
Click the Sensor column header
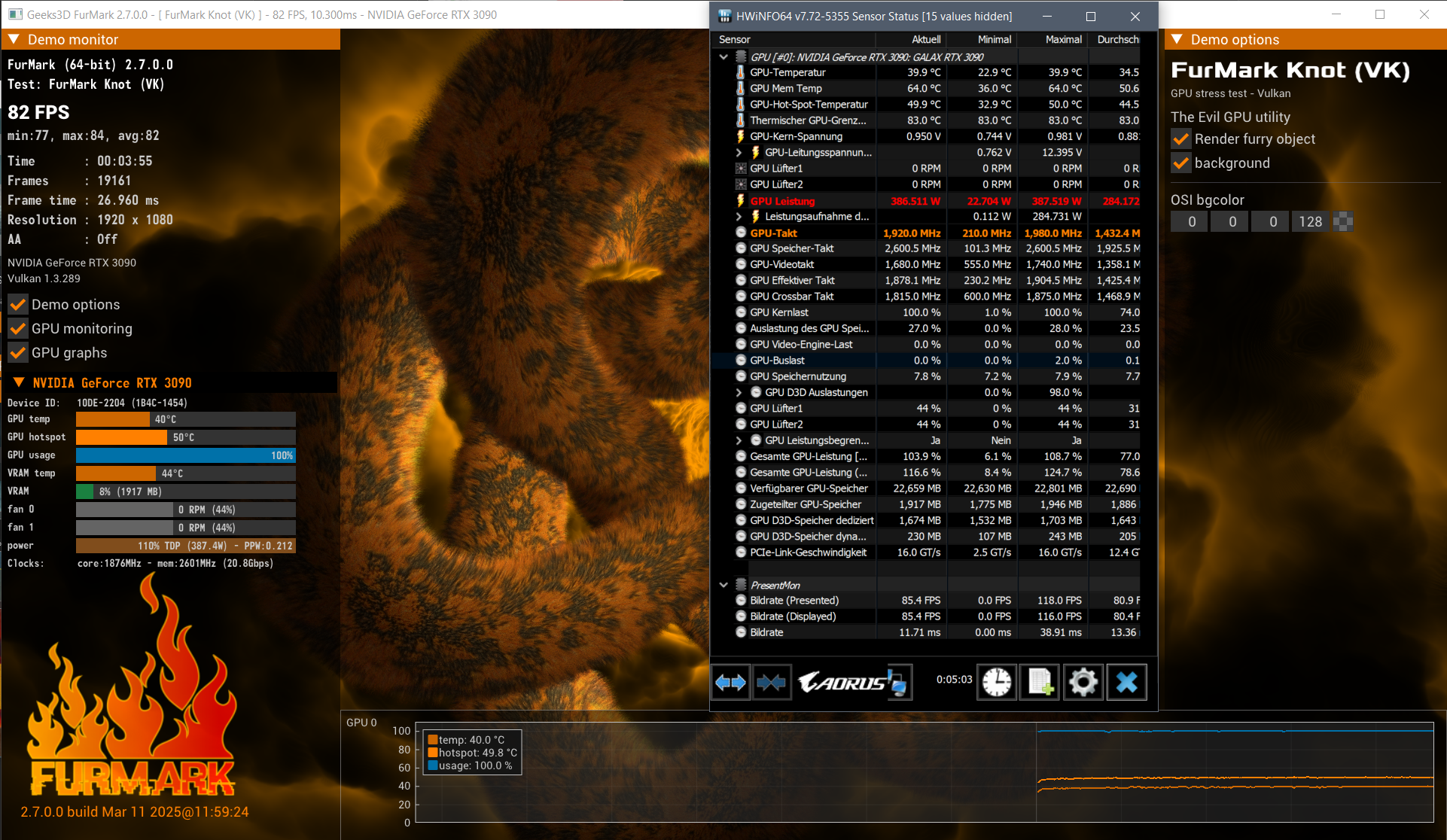(735, 39)
